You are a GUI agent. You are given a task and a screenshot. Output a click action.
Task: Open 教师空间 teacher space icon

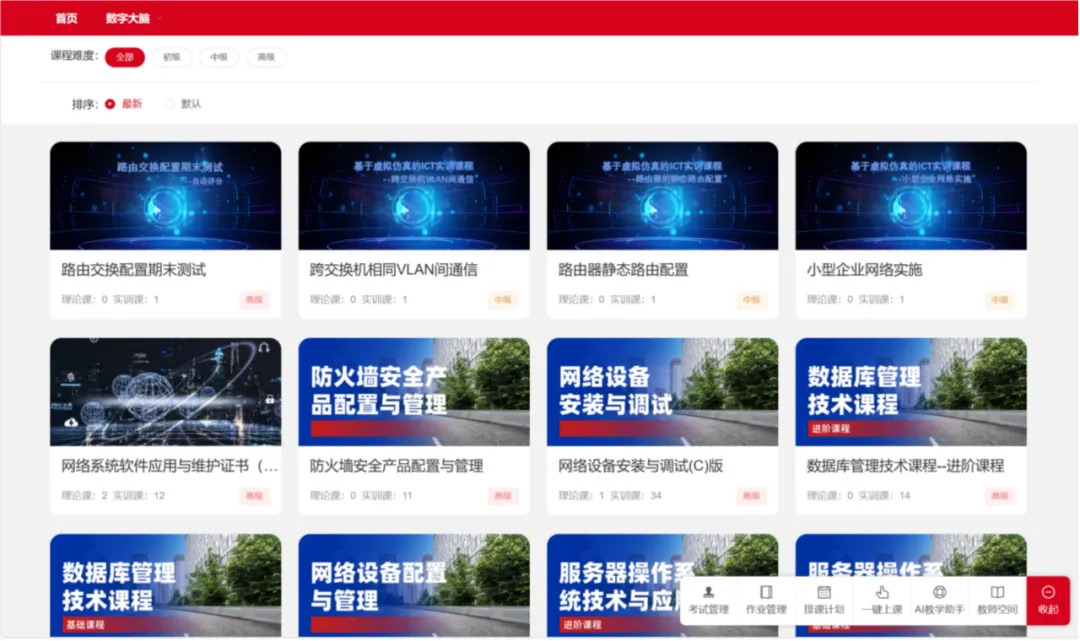[997, 593]
